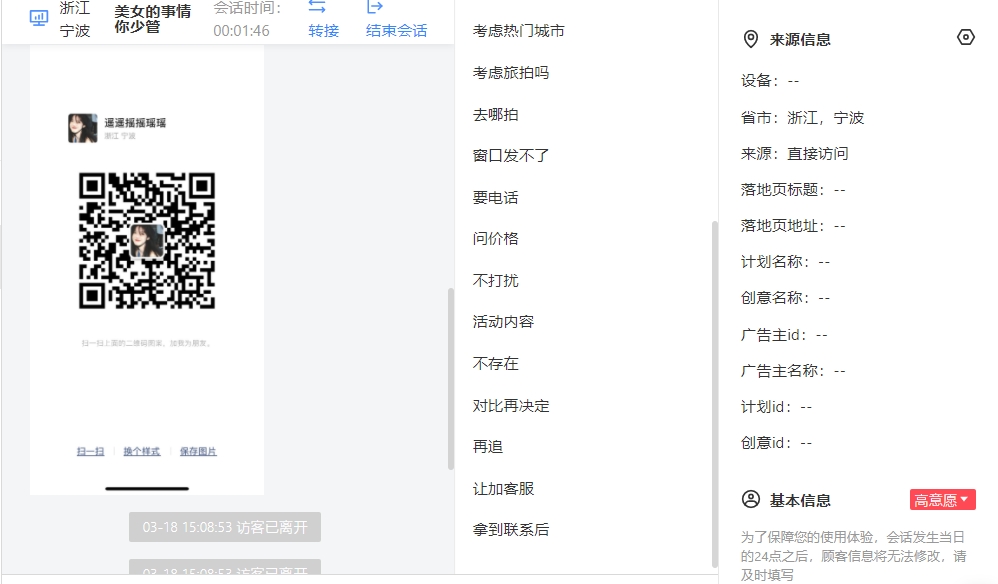Select quick reply 对比再决定
The width and height of the screenshot is (998, 584).
(511, 406)
